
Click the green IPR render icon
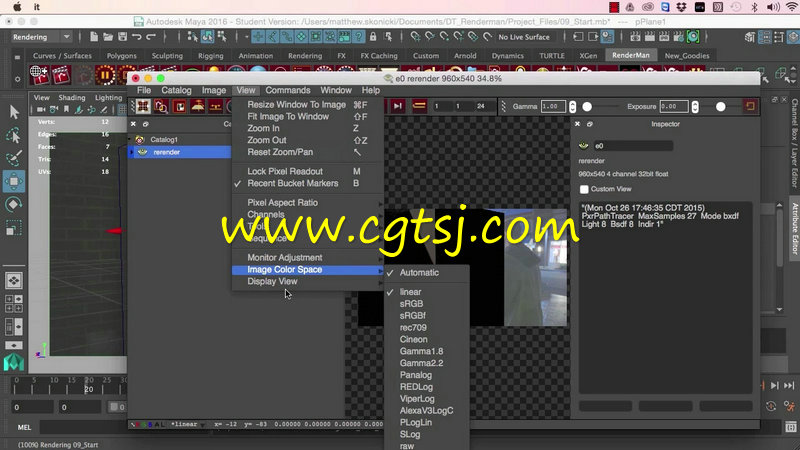693,37
